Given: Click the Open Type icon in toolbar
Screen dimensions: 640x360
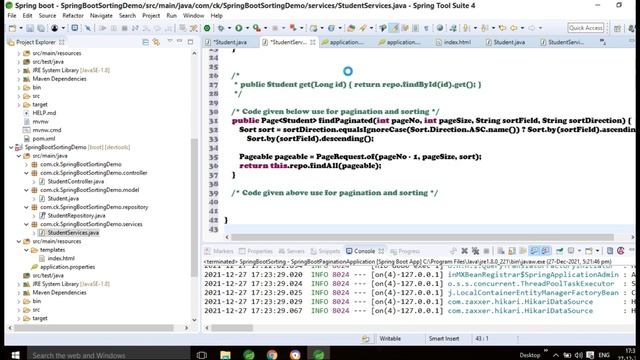Looking at the screenshot, I should 351,28.
